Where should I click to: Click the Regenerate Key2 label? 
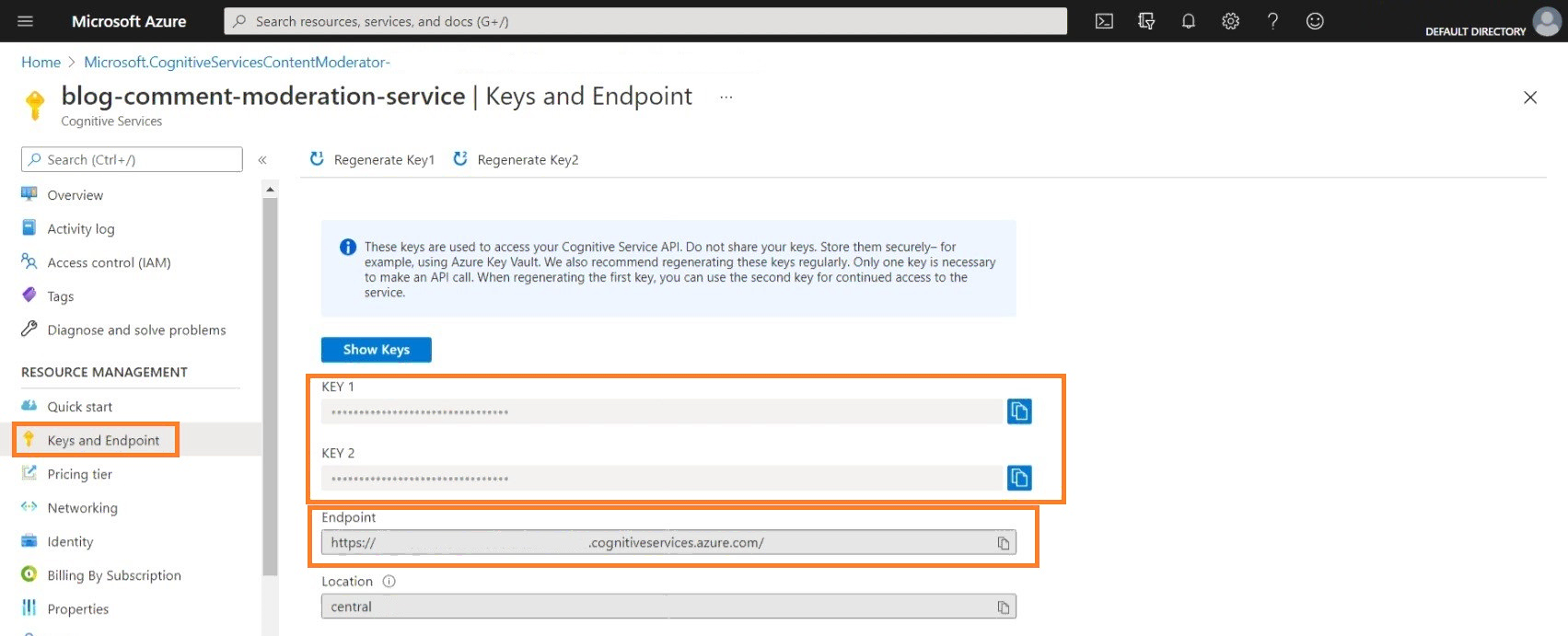(x=528, y=160)
